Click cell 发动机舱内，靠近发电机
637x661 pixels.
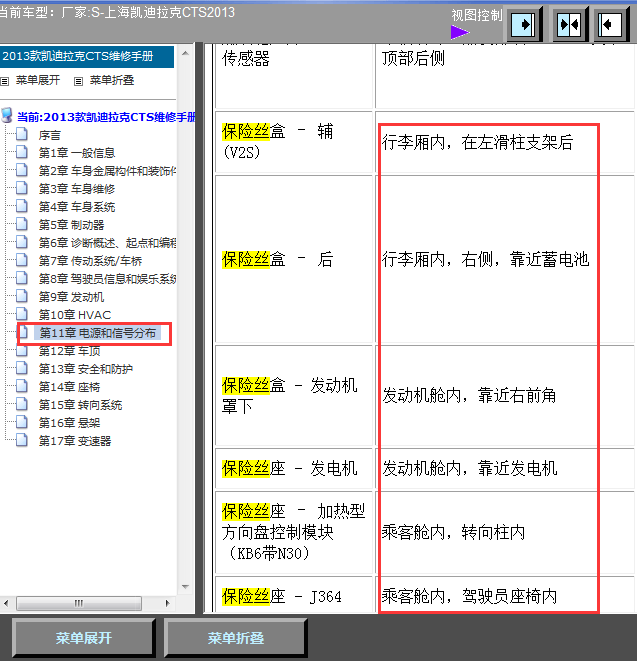pos(505,468)
